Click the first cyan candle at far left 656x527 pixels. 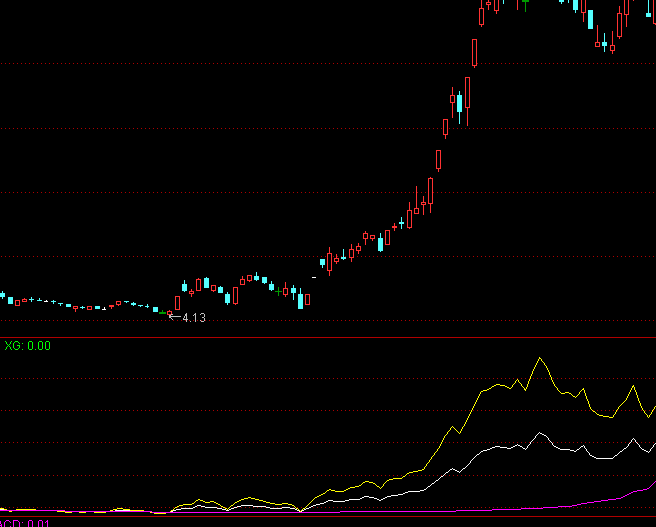[x=3, y=296]
